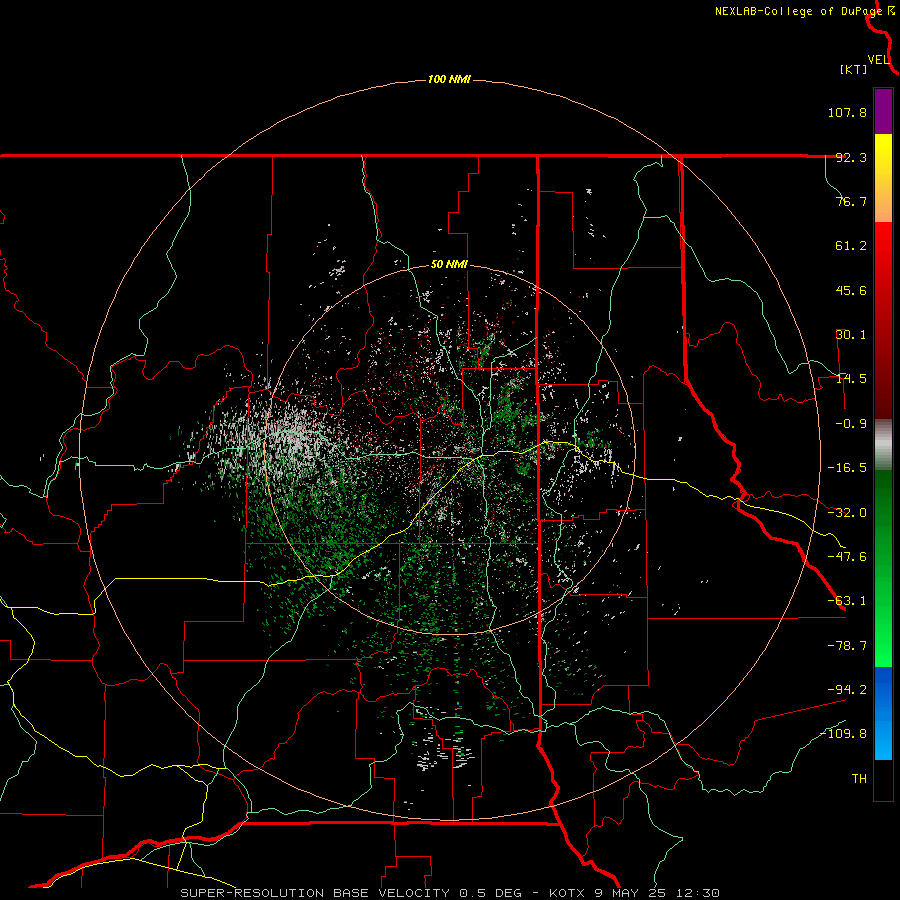The height and width of the screenshot is (900, 900).
Task: Click the NEXLAB-College of DuPage credit text
Action: coord(798,11)
